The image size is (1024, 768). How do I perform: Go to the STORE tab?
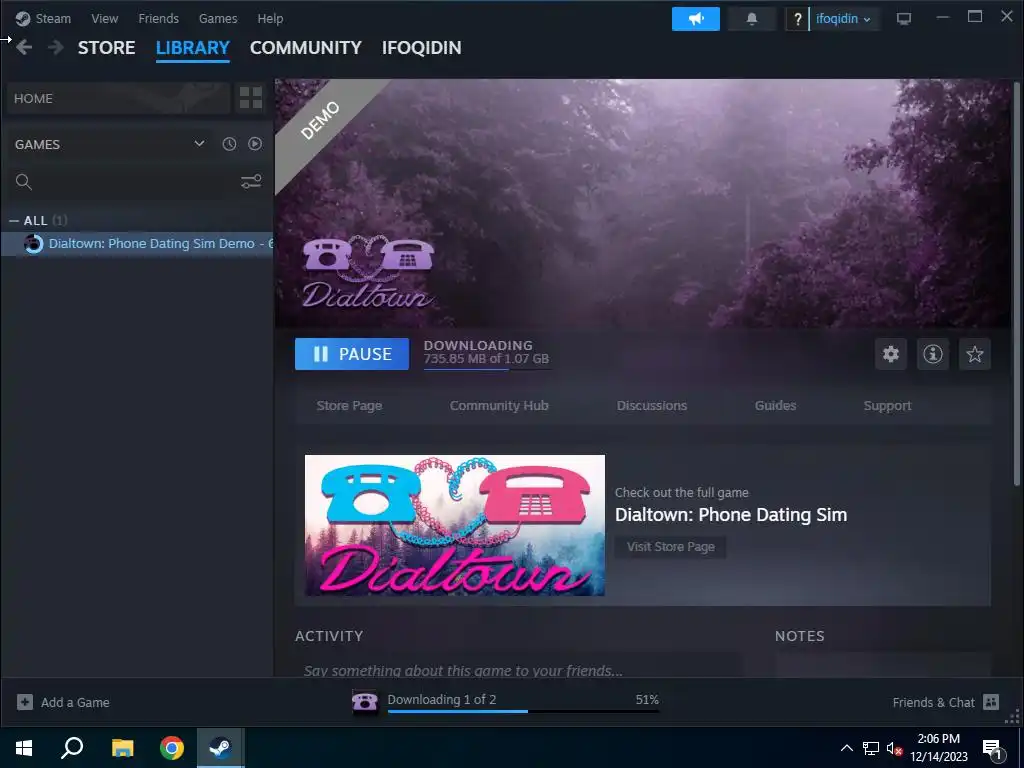point(106,48)
